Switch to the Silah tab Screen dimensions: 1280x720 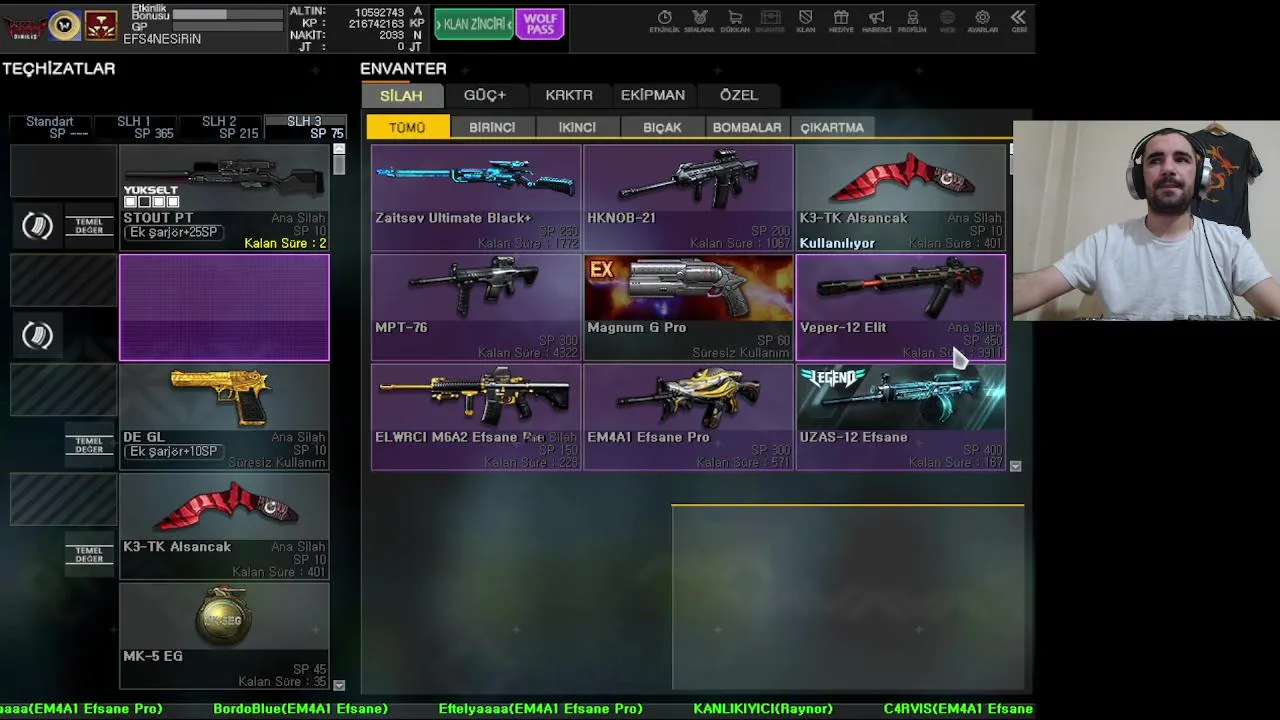point(401,96)
